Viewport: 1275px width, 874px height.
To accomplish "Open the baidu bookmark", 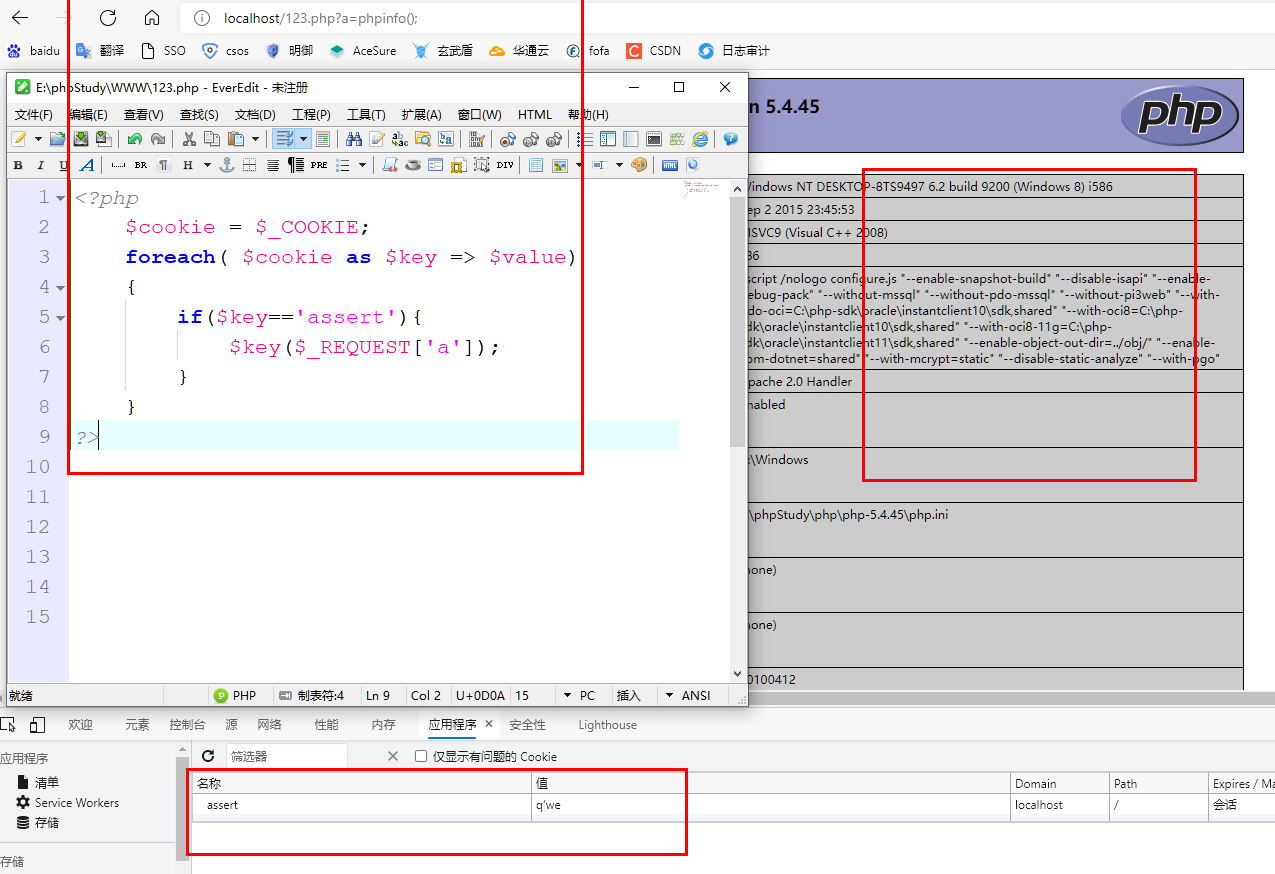I will [34, 50].
